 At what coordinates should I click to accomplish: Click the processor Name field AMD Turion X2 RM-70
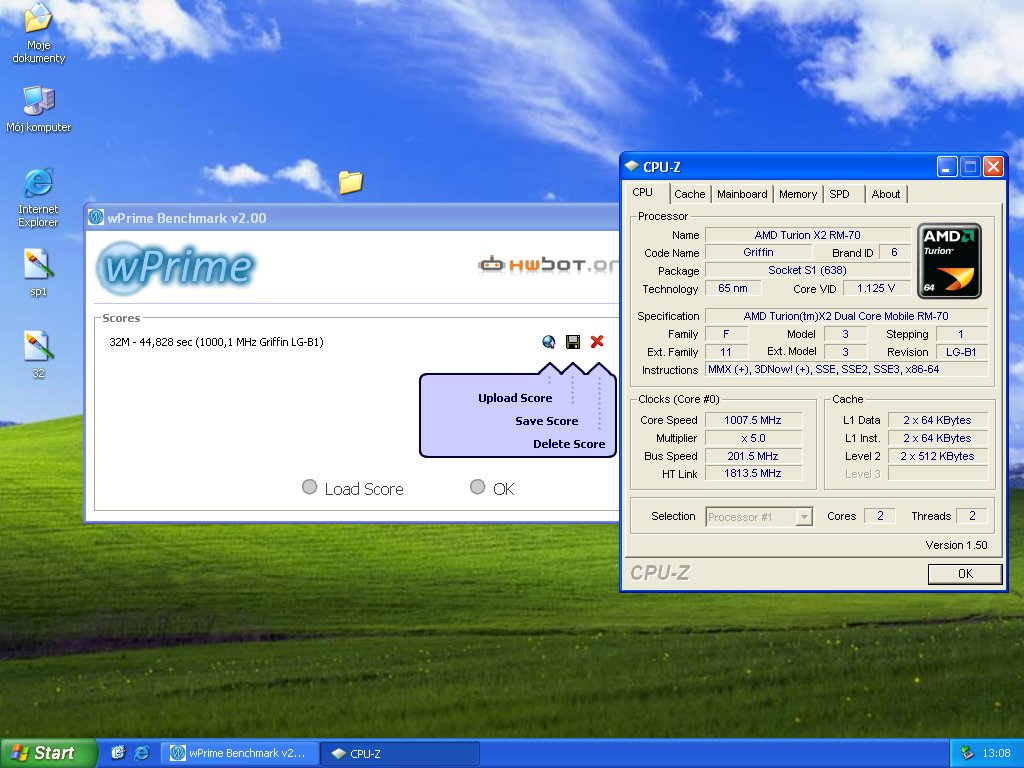tap(807, 234)
